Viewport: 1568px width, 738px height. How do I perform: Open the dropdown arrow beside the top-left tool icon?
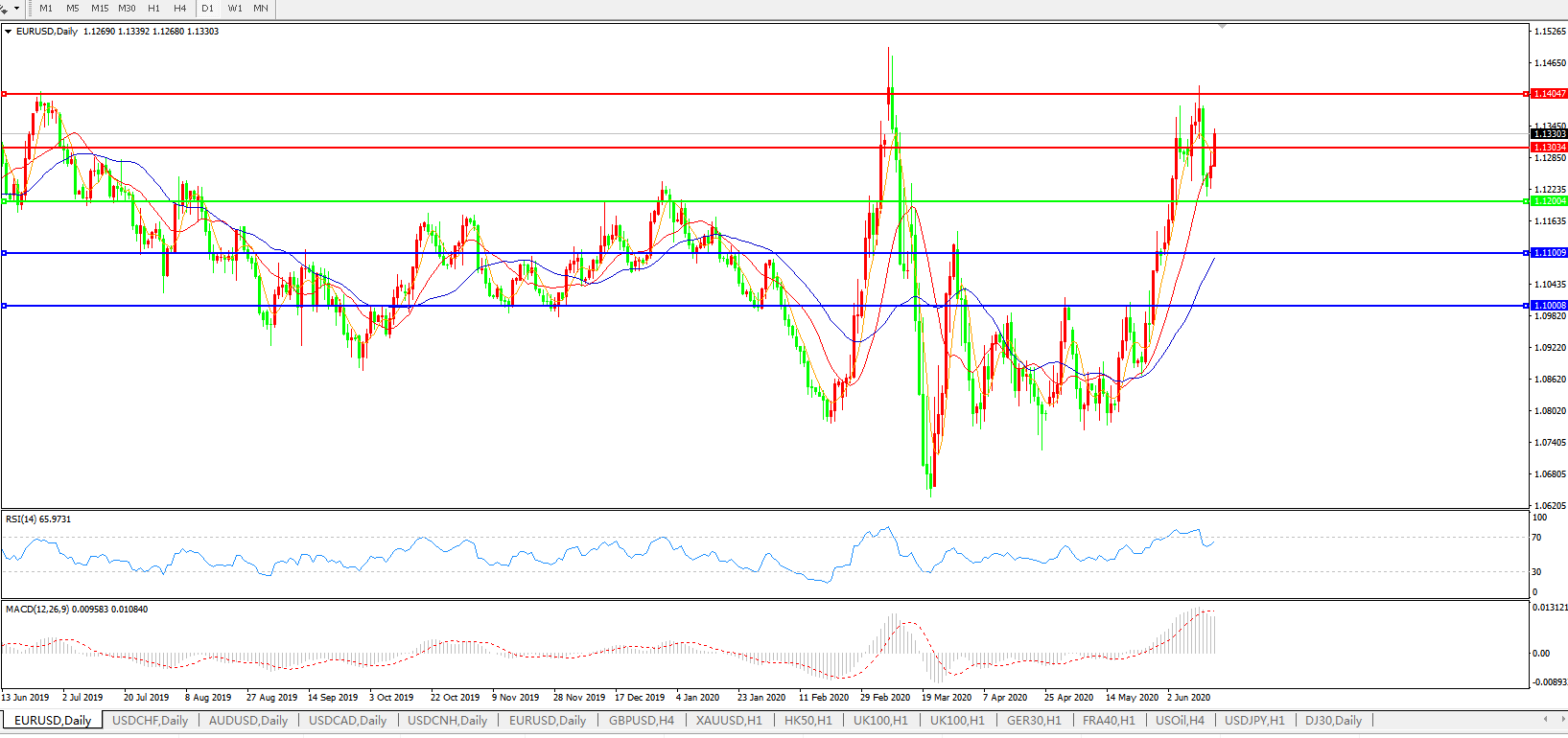click(16, 9)
